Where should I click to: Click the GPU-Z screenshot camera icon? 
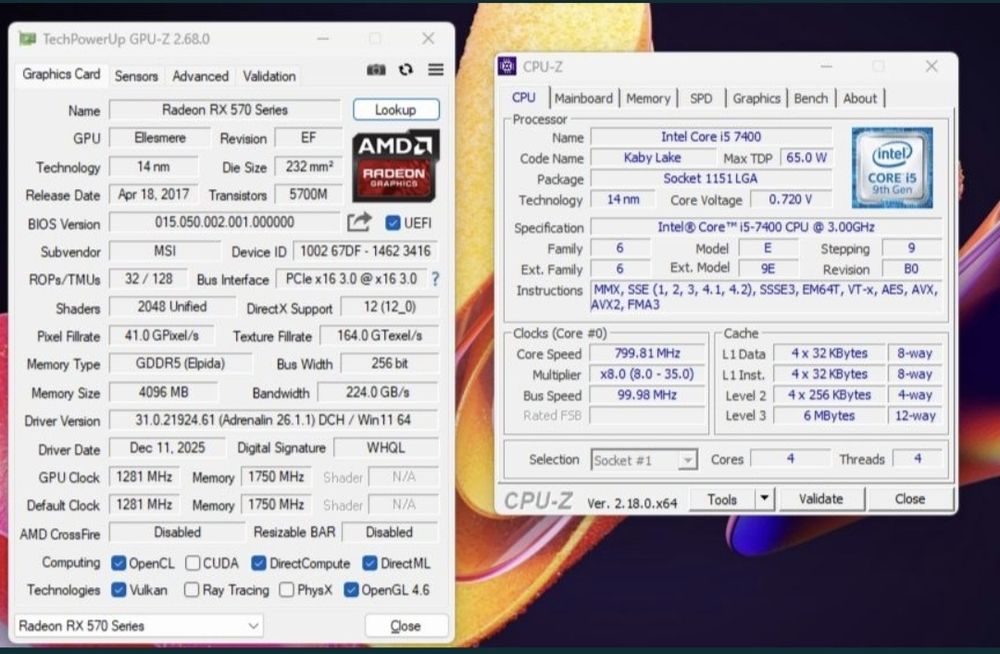(x=376, y=70)
